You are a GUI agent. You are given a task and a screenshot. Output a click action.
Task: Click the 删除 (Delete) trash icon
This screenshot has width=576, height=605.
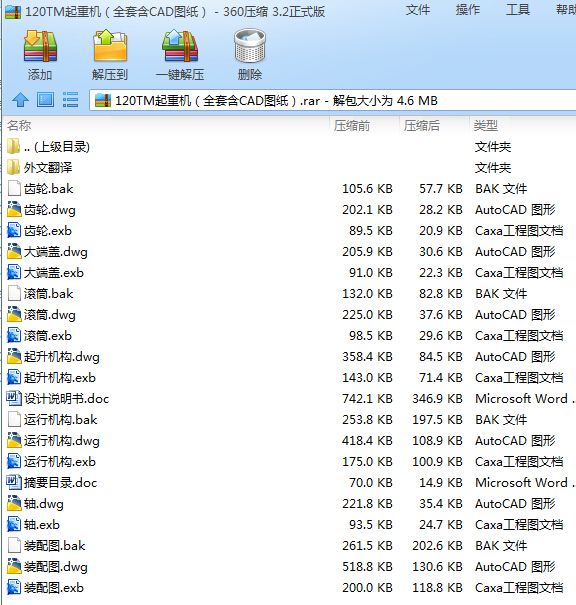pyautogui.click(x=250, y=46)
